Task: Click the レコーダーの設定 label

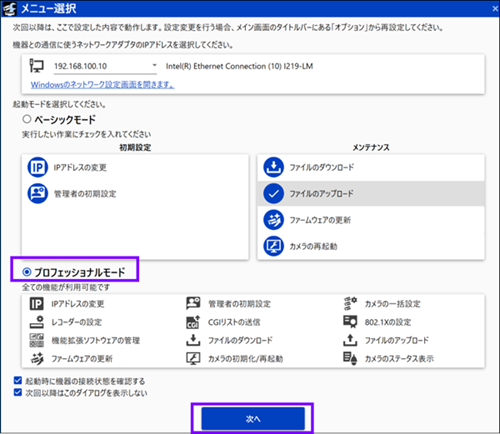Action: [x=76, y=322]
